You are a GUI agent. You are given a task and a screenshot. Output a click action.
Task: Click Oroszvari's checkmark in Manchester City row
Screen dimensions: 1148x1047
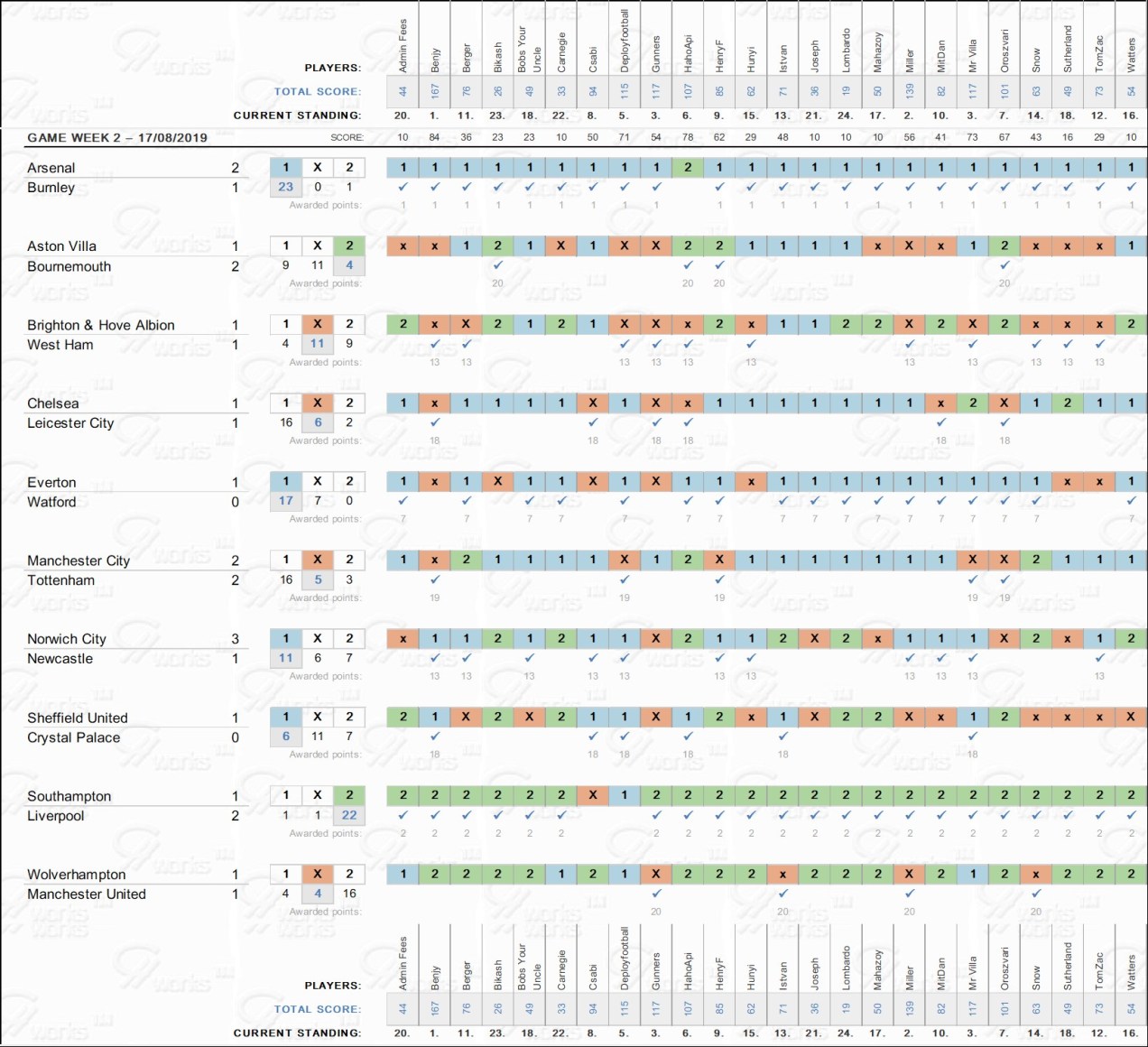click(1004, 579)
